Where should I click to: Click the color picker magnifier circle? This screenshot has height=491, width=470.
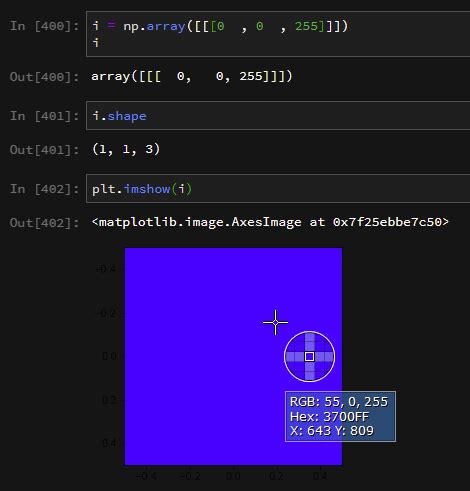pos(309,356)
